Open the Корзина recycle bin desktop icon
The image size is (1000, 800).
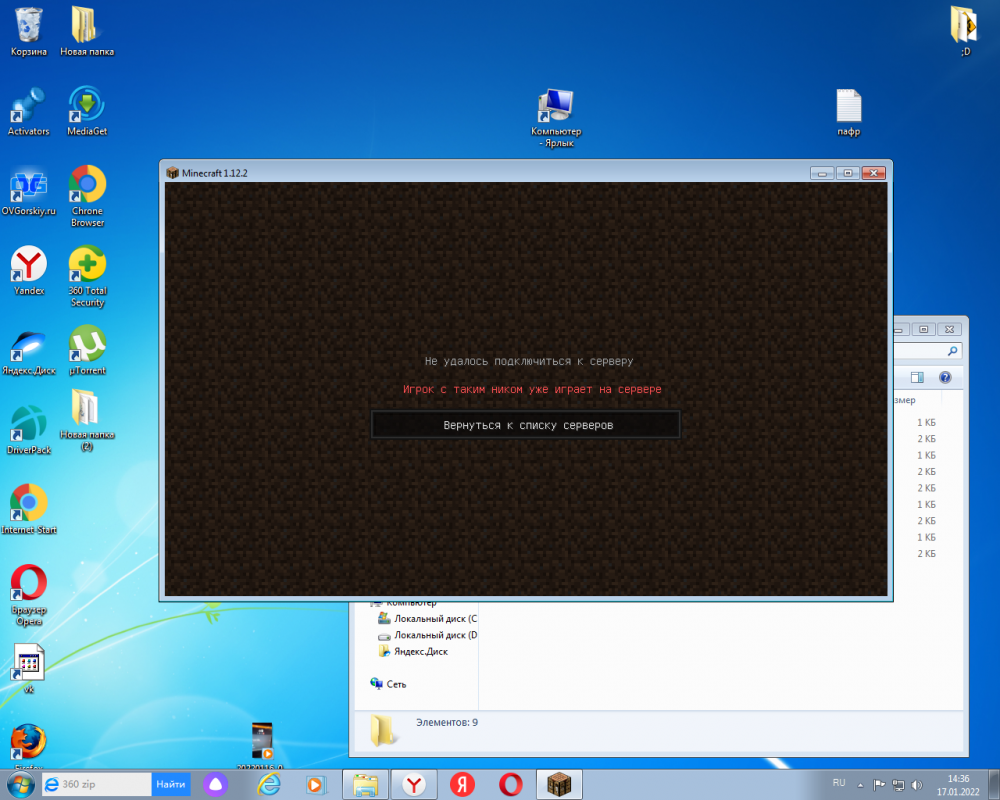[28, 31]
